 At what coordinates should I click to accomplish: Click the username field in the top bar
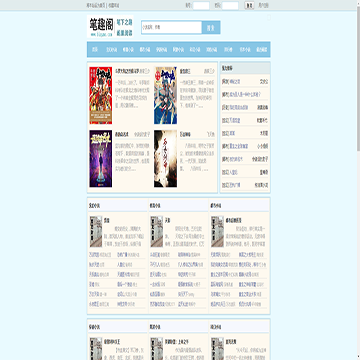(201, 5)
